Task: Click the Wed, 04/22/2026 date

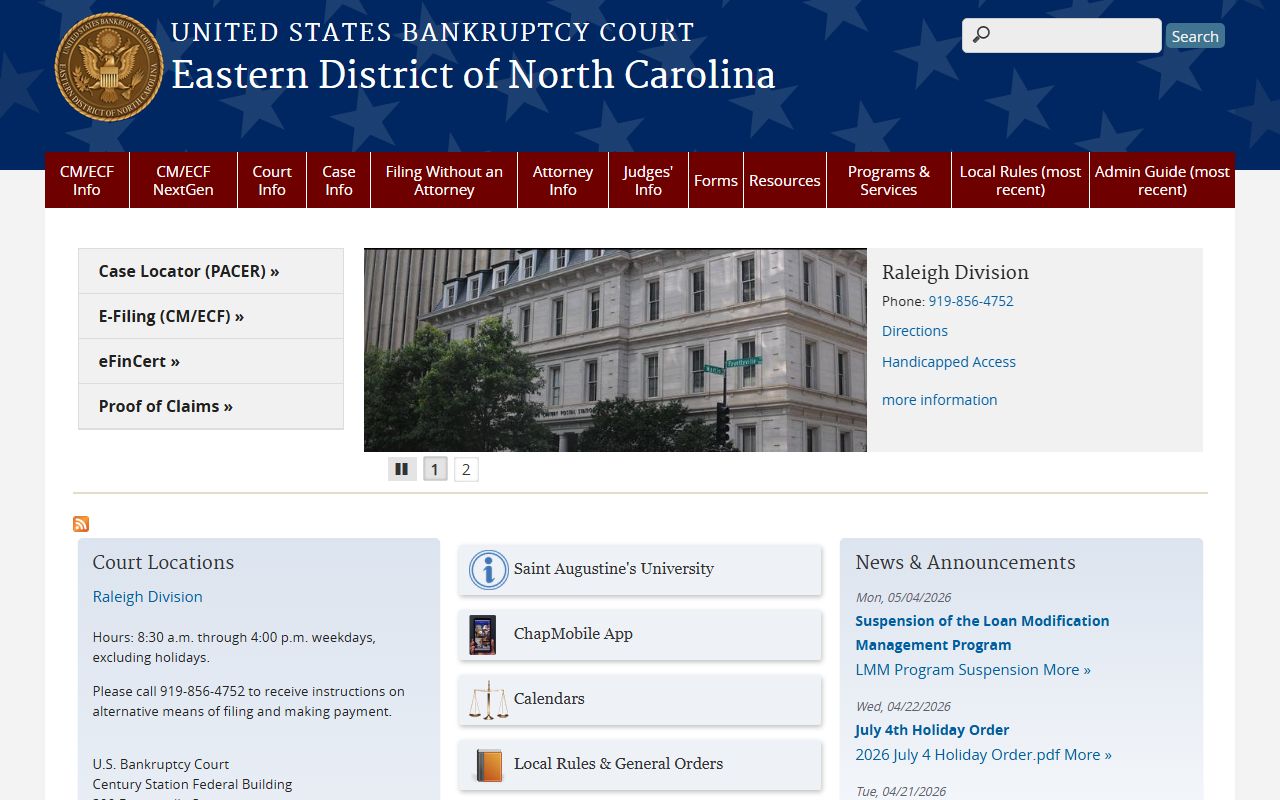Action: click(903, 707)
